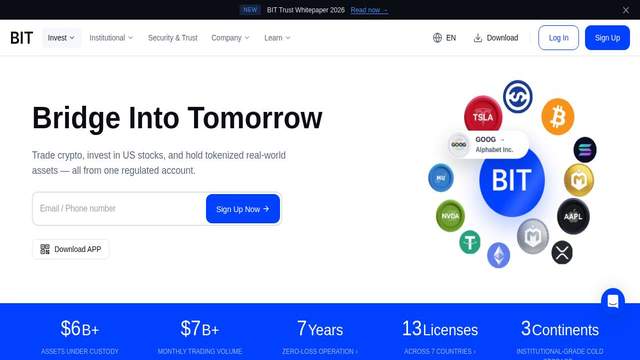This screenshot has width=640, height=360.
Task: Click the Download link in header
Action: pyautogui.click(x=496, y=38)
